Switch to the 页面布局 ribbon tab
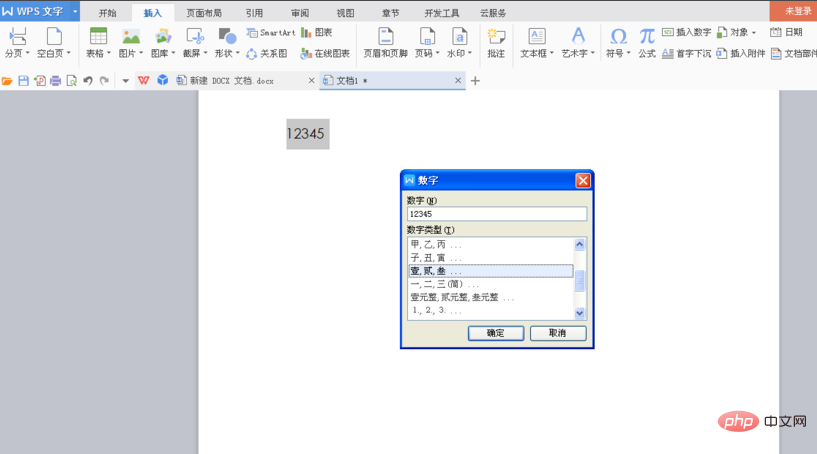This screenshot has height=454, width=817. pos(206,13)
